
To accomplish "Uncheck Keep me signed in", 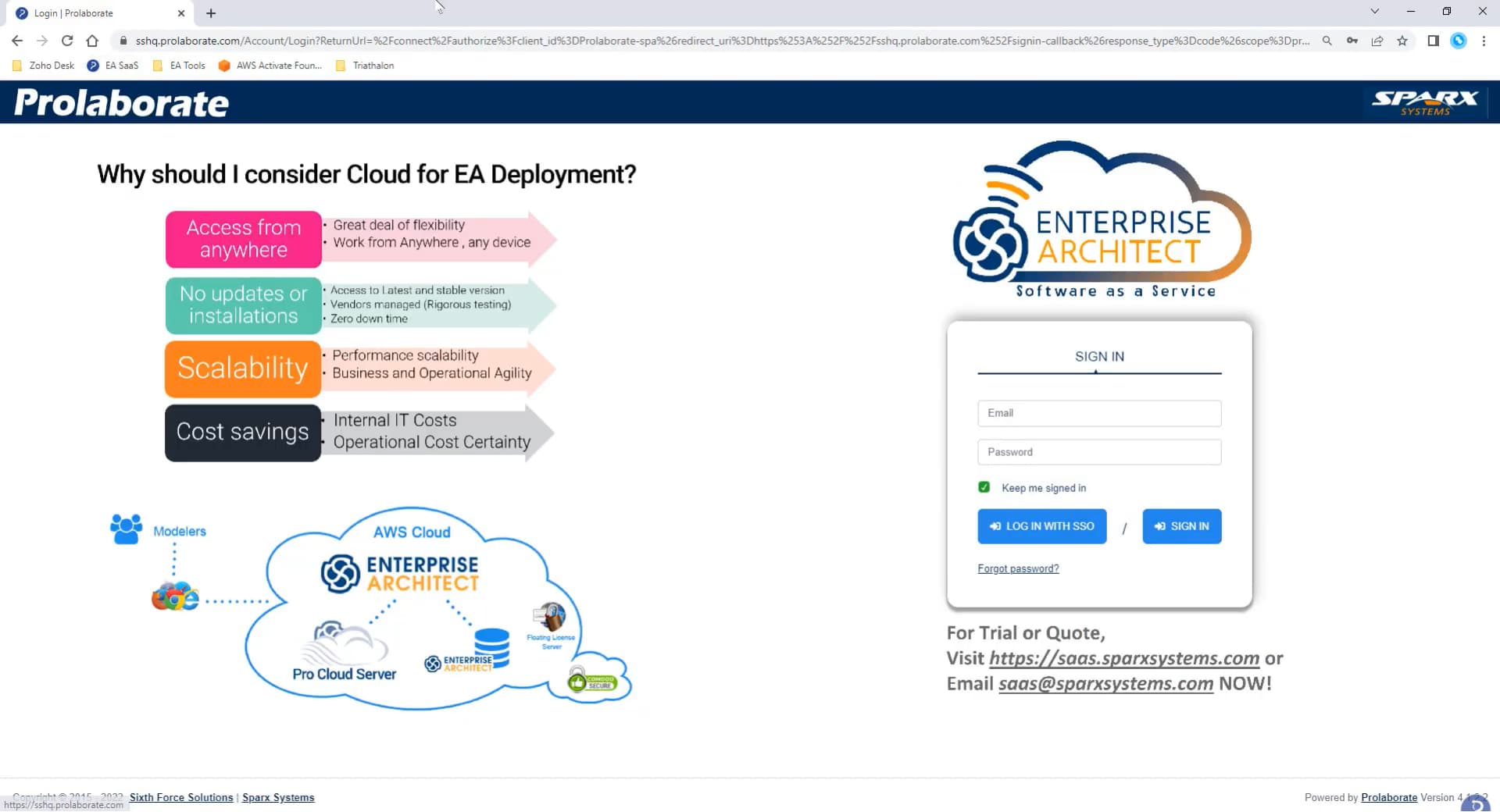I will point(984,486).
